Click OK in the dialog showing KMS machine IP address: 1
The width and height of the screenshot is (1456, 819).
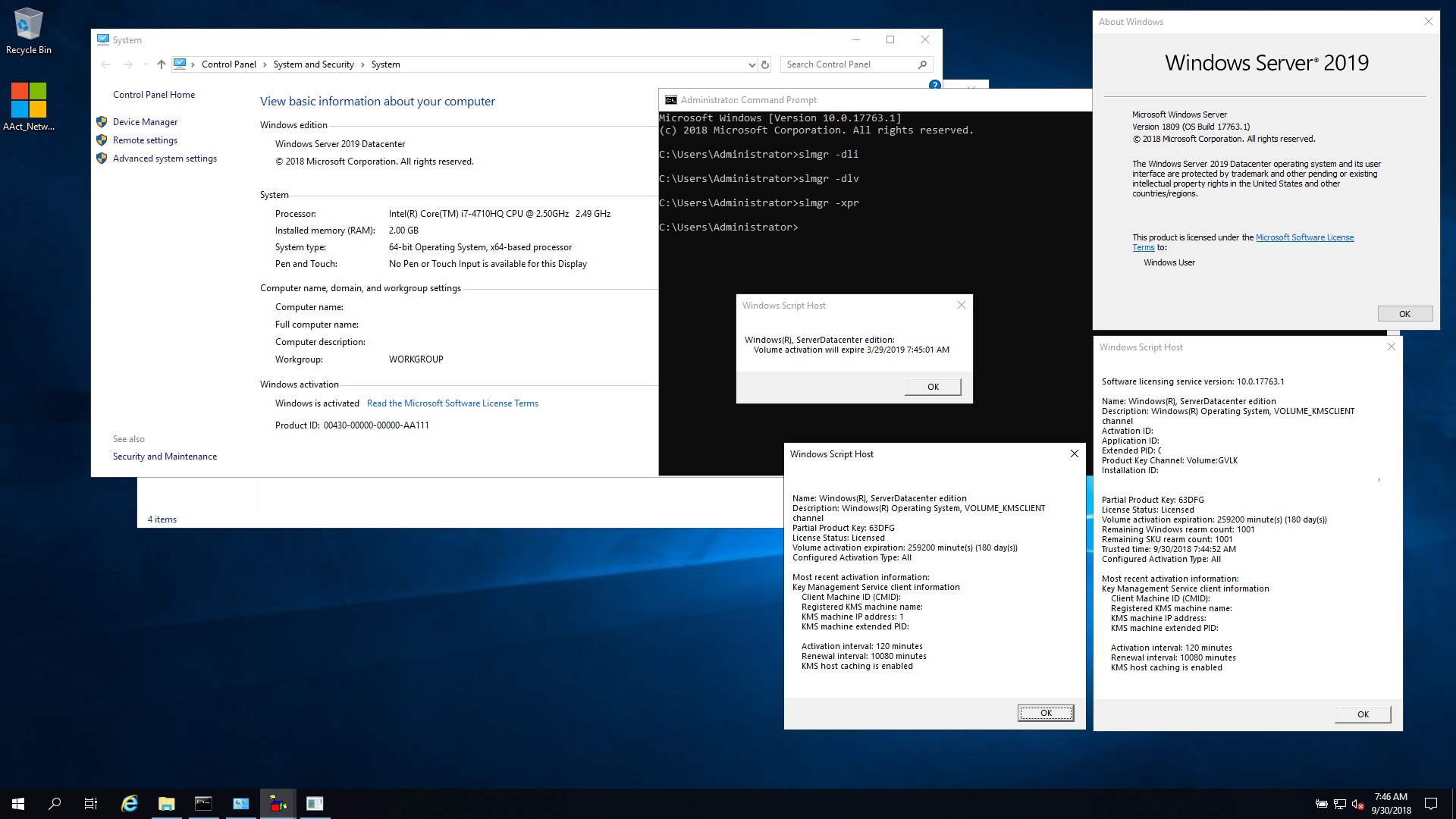click(1046, 713)
